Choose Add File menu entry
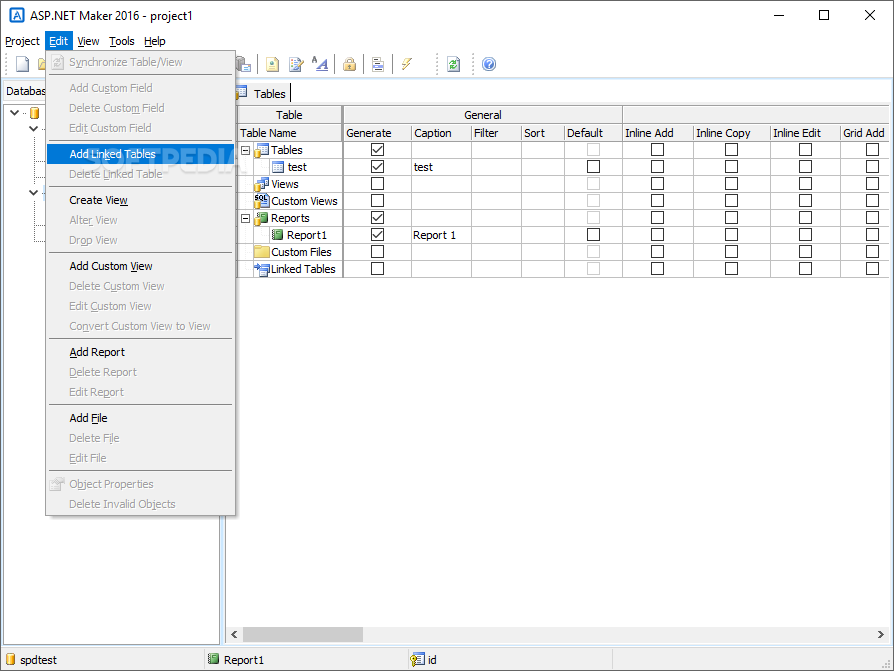This screenshot has height=671, width=894. click(141, 418)
